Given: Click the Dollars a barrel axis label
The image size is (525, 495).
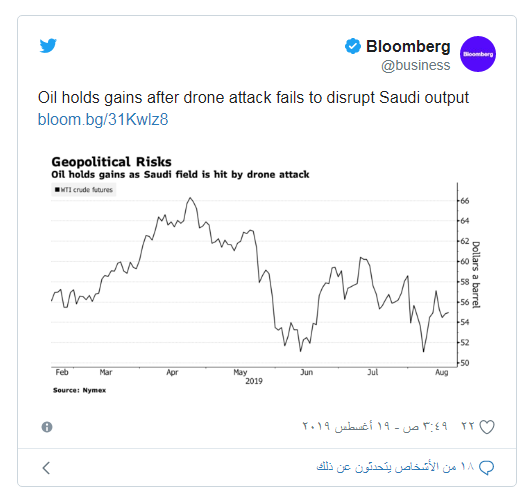Looking at the screenshot, I should point(476,275).
